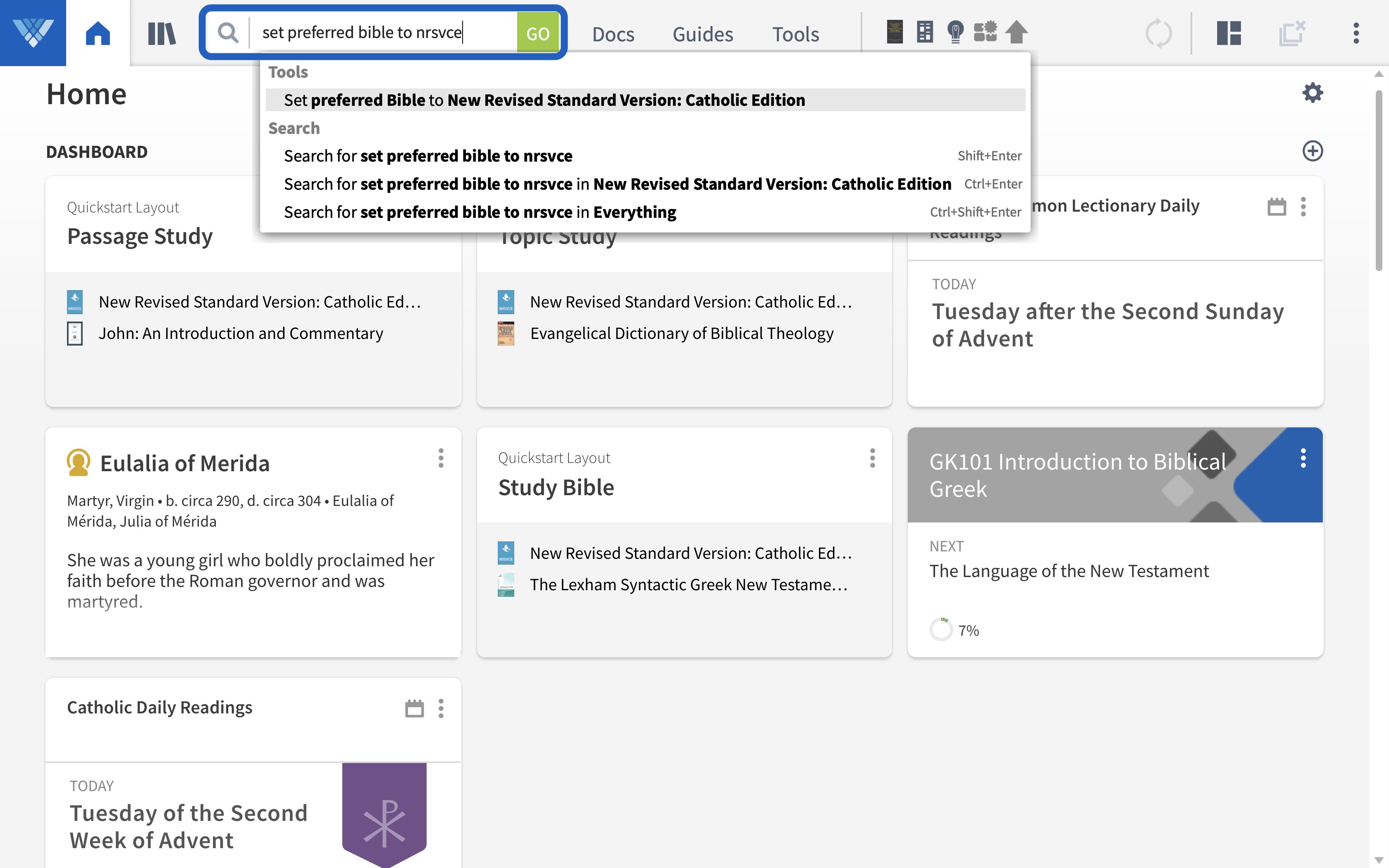Click the scroll down arrow
Screen dimensions: 1389x868
coord(1379,860)
